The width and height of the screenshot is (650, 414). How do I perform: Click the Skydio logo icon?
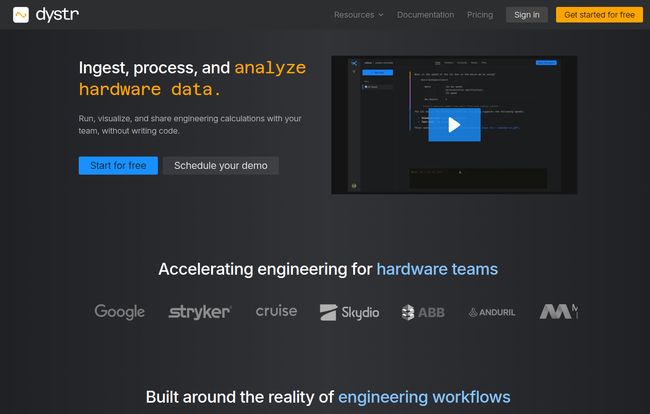(328, 312)
